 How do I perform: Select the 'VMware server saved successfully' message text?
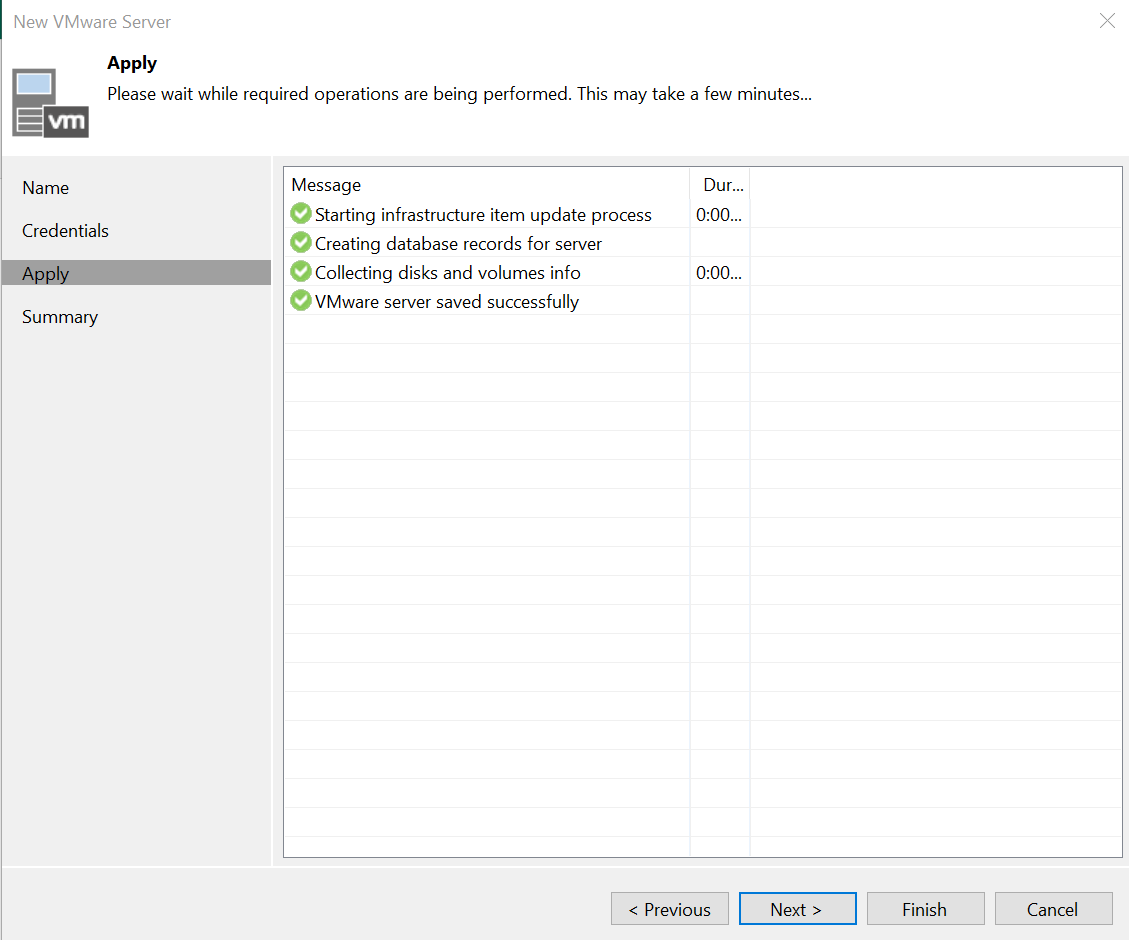(x=446, y=302)
